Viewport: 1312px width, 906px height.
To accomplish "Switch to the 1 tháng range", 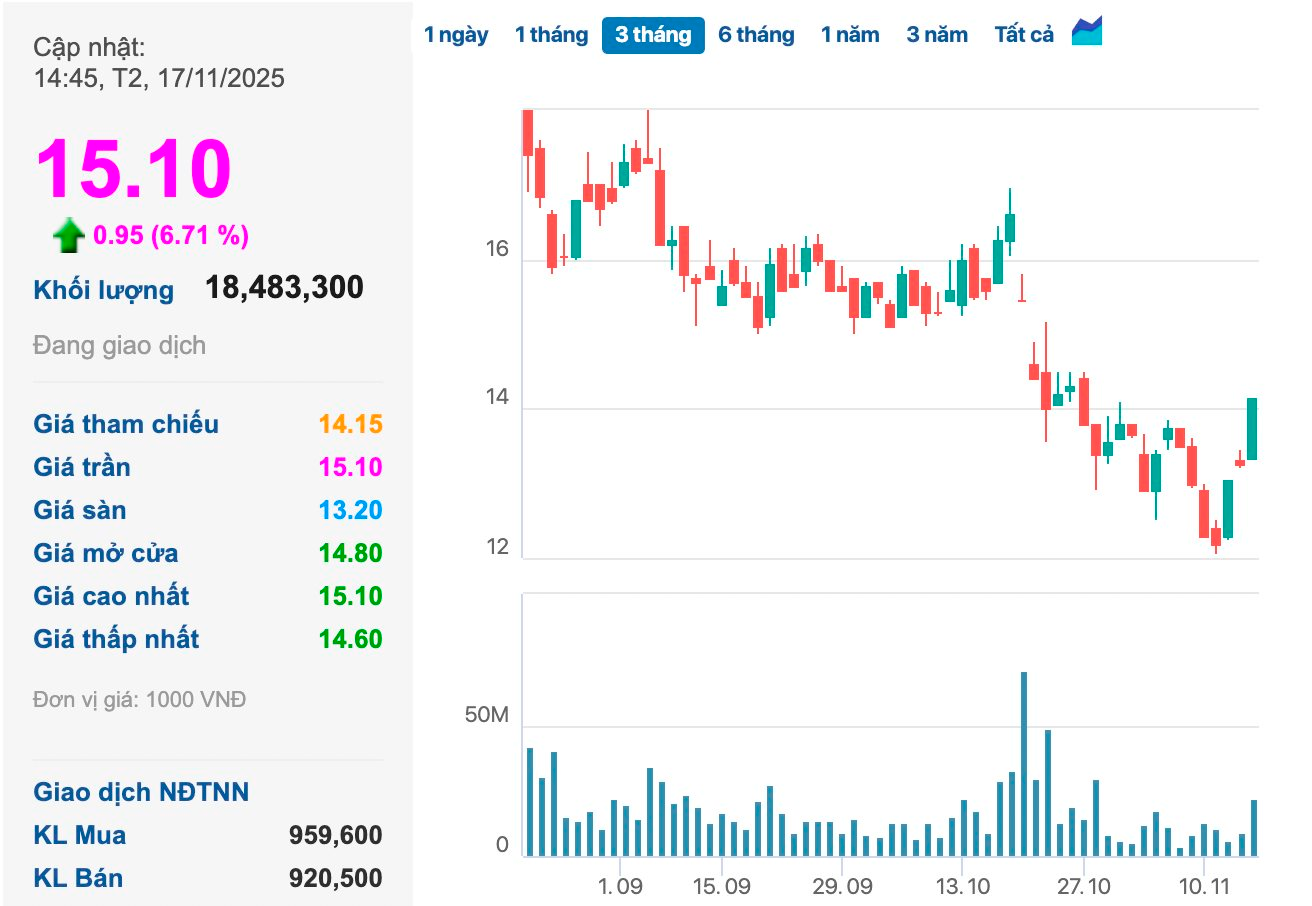I will click(551, 35).
